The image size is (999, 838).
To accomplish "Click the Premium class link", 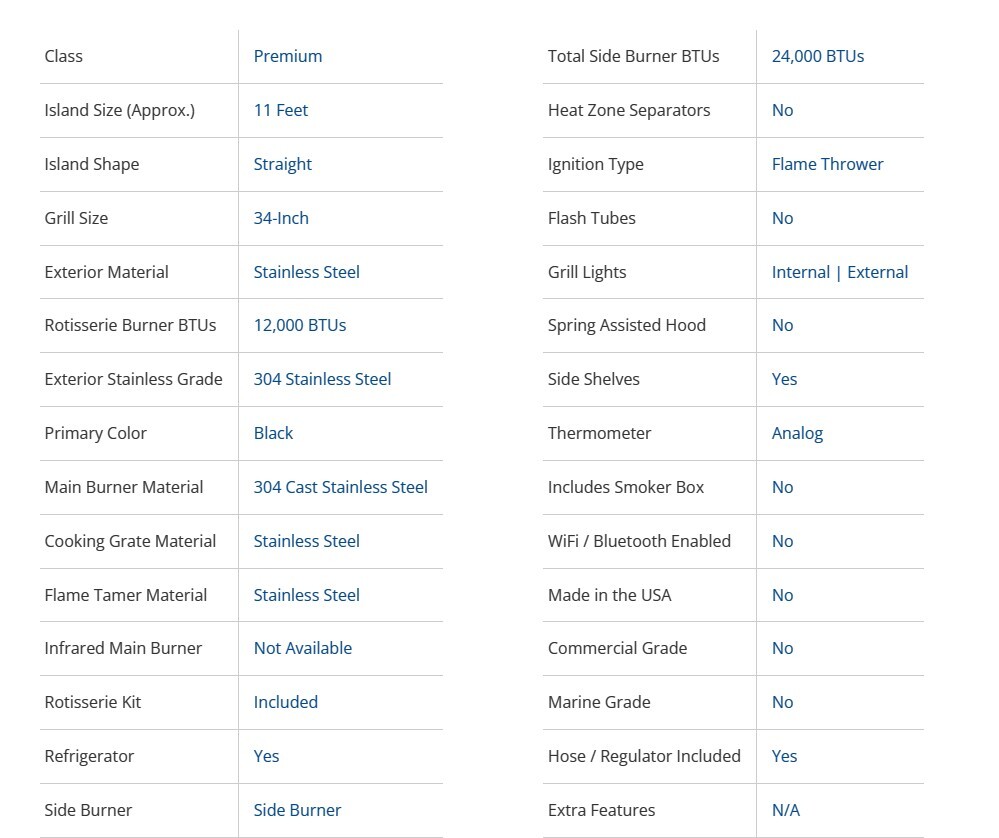I will [x=288, y=56].
